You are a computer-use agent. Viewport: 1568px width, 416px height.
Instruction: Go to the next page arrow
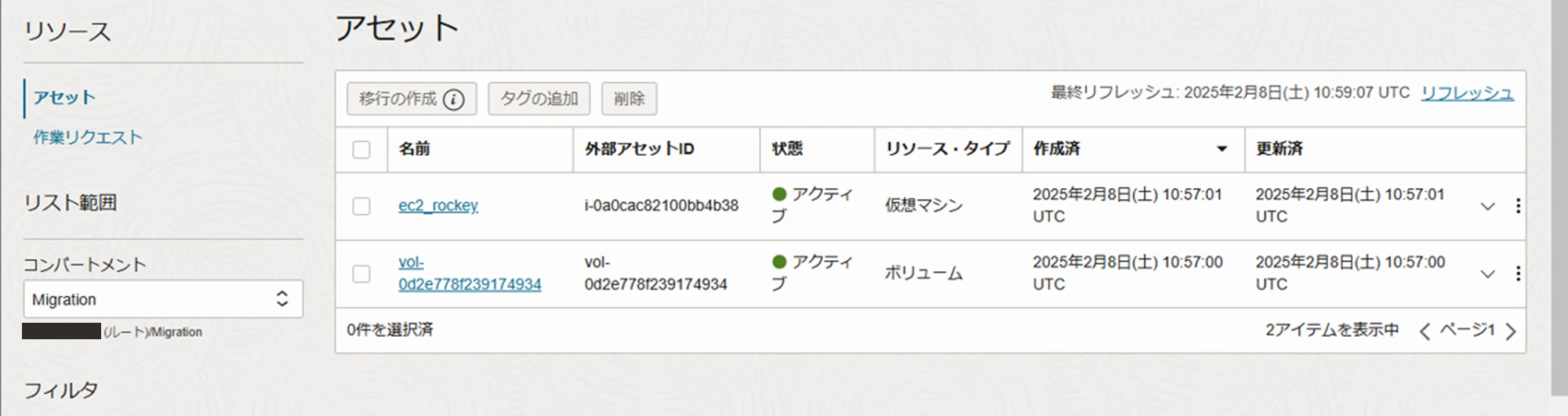pos(1511,331)
